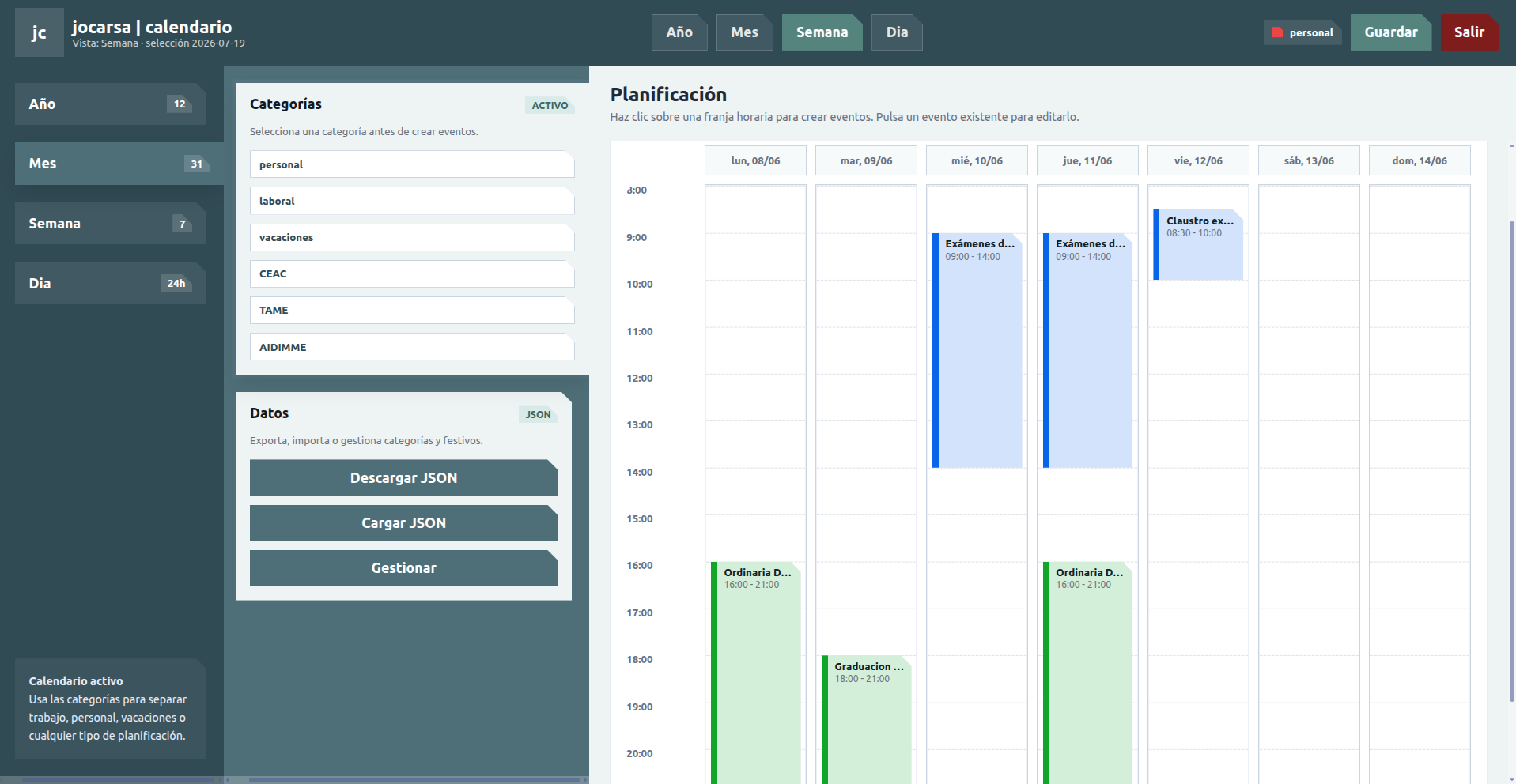Screen dimensions: 1516x784
Task: Click the Planificación heading
Action: pos(668,94)
